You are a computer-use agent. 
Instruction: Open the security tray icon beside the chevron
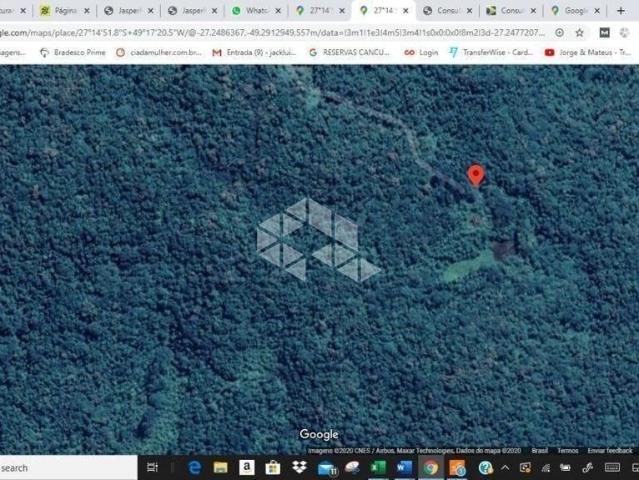tap(525, 468)
